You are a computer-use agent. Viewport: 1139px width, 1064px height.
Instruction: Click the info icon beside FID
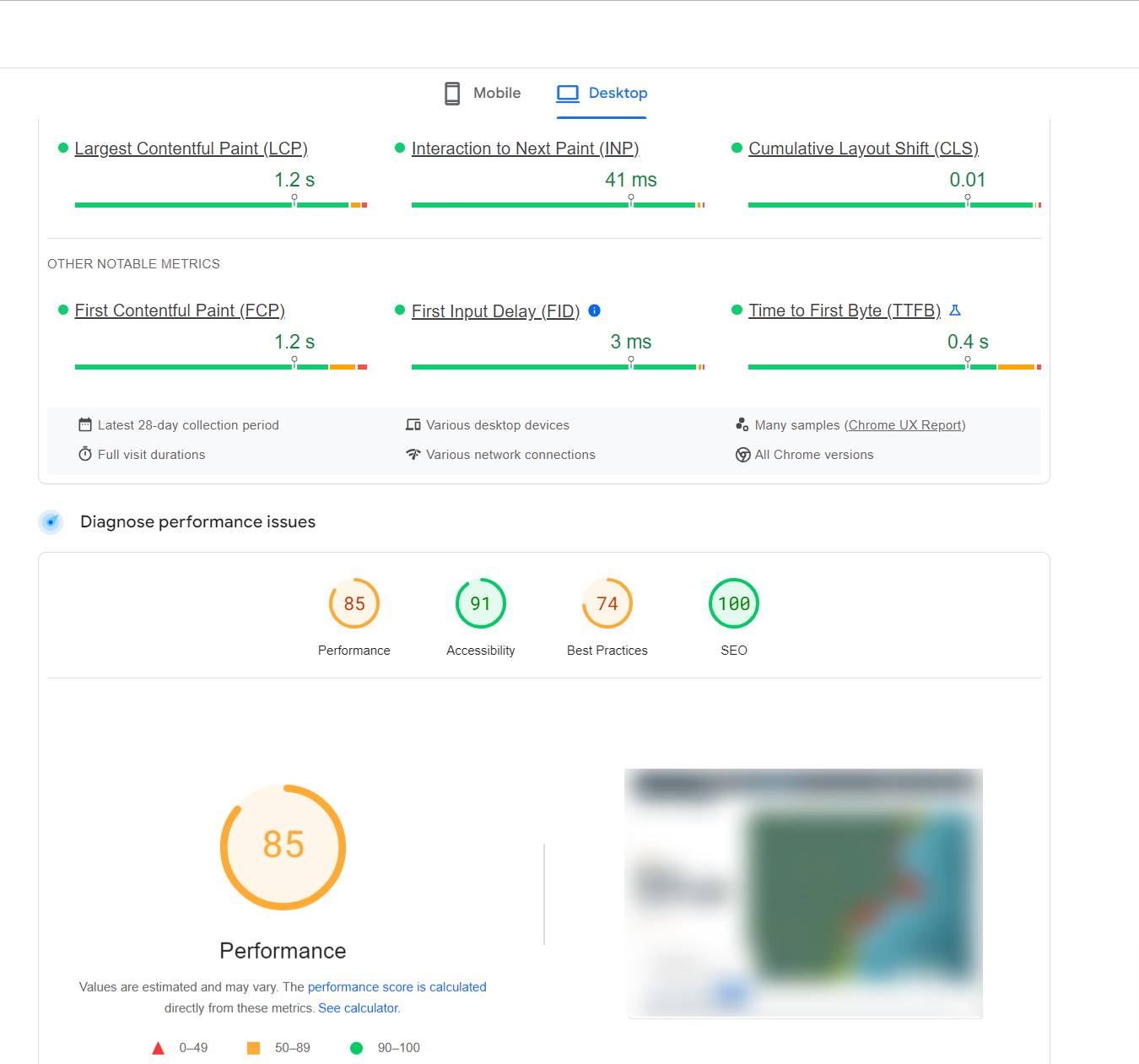594,311
